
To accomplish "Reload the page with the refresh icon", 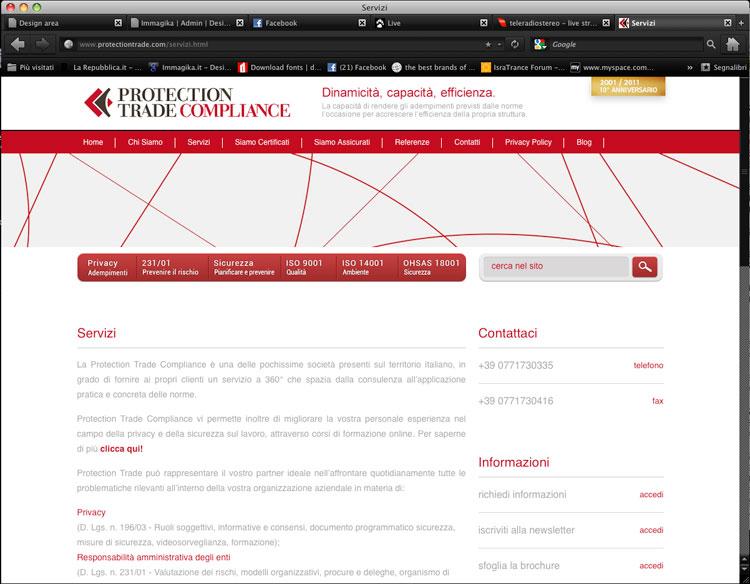I will pyautogui.click(x=515, y=44).
